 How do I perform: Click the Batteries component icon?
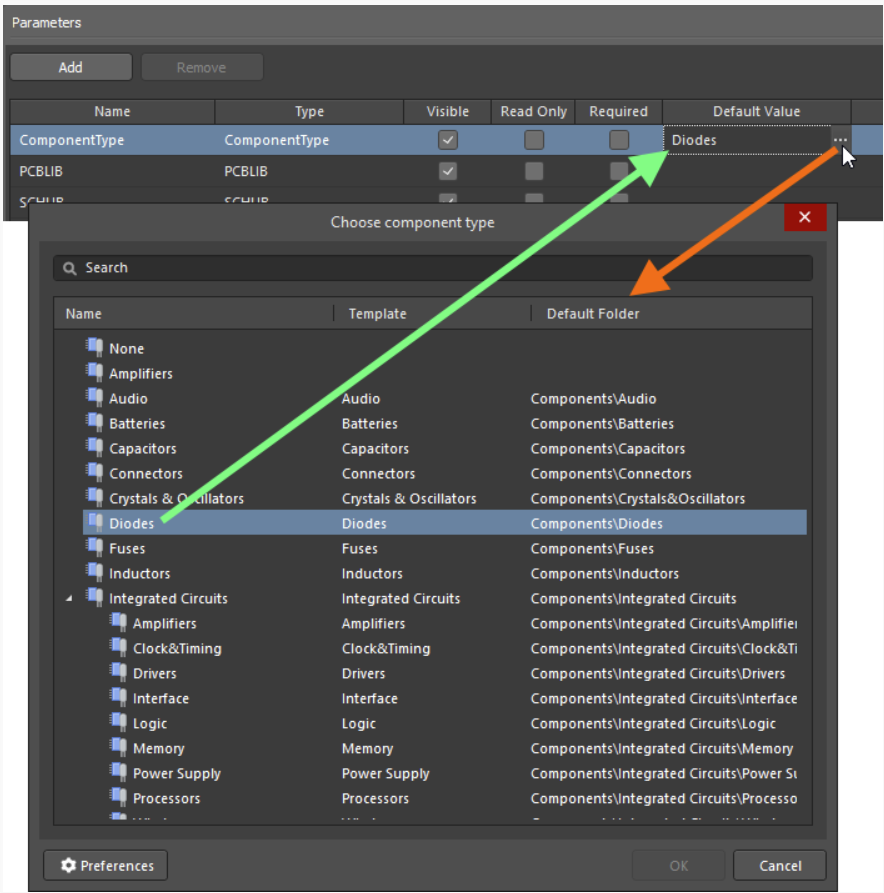94,422
